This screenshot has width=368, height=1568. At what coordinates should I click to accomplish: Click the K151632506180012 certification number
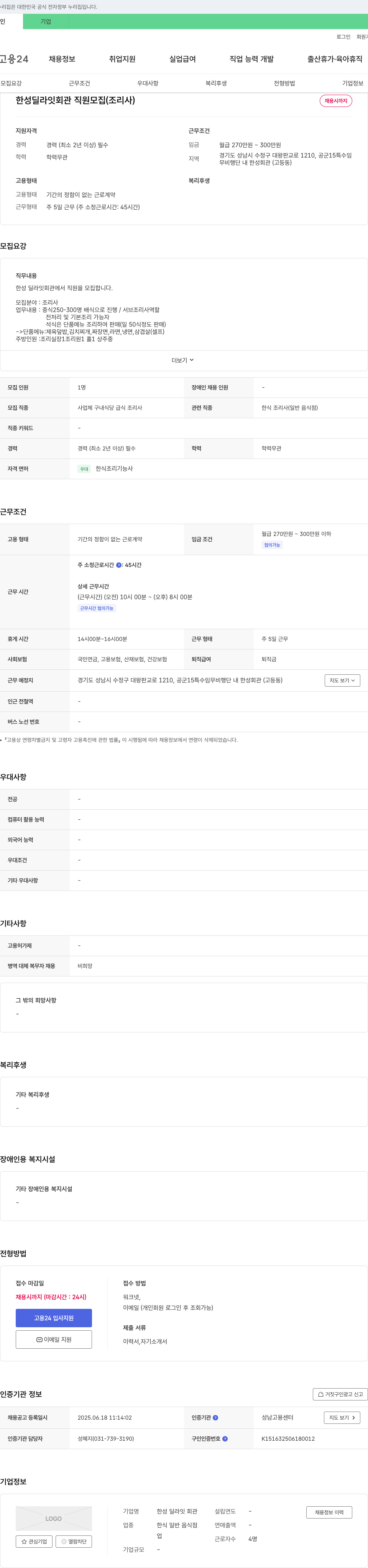pos(288,1439)
